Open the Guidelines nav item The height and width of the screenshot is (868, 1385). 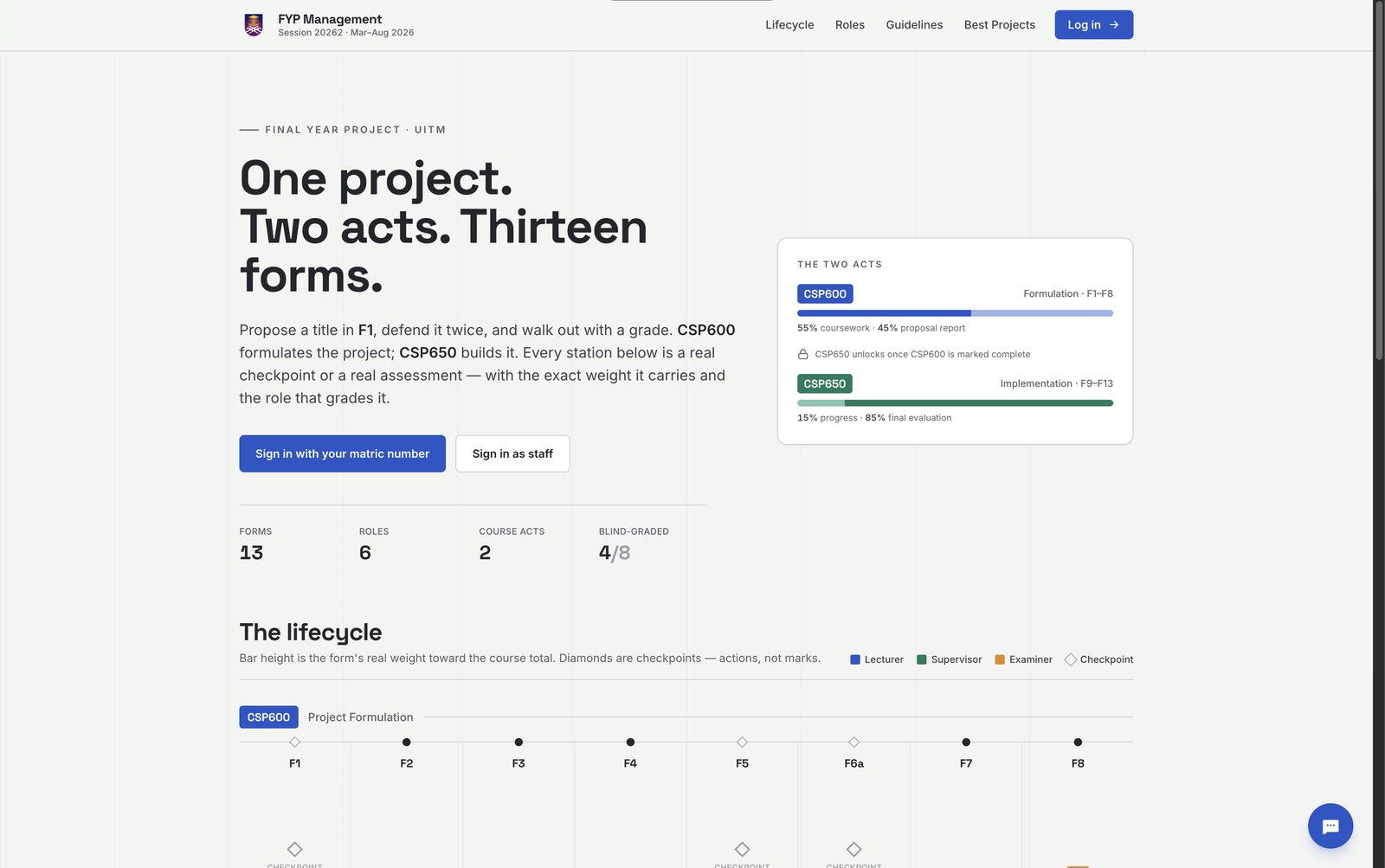point(914,25)
